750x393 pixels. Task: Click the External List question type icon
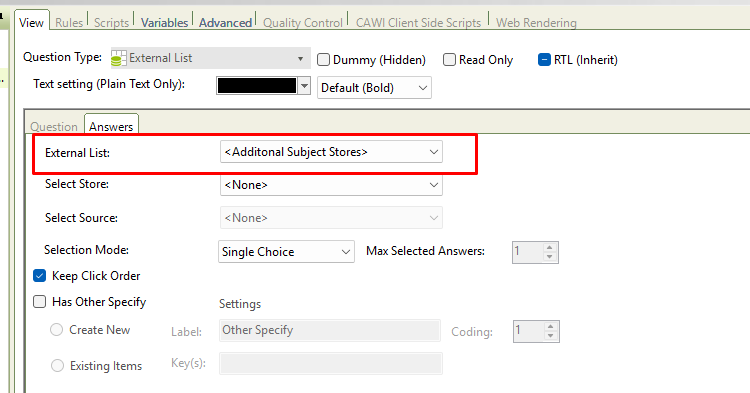119,58
